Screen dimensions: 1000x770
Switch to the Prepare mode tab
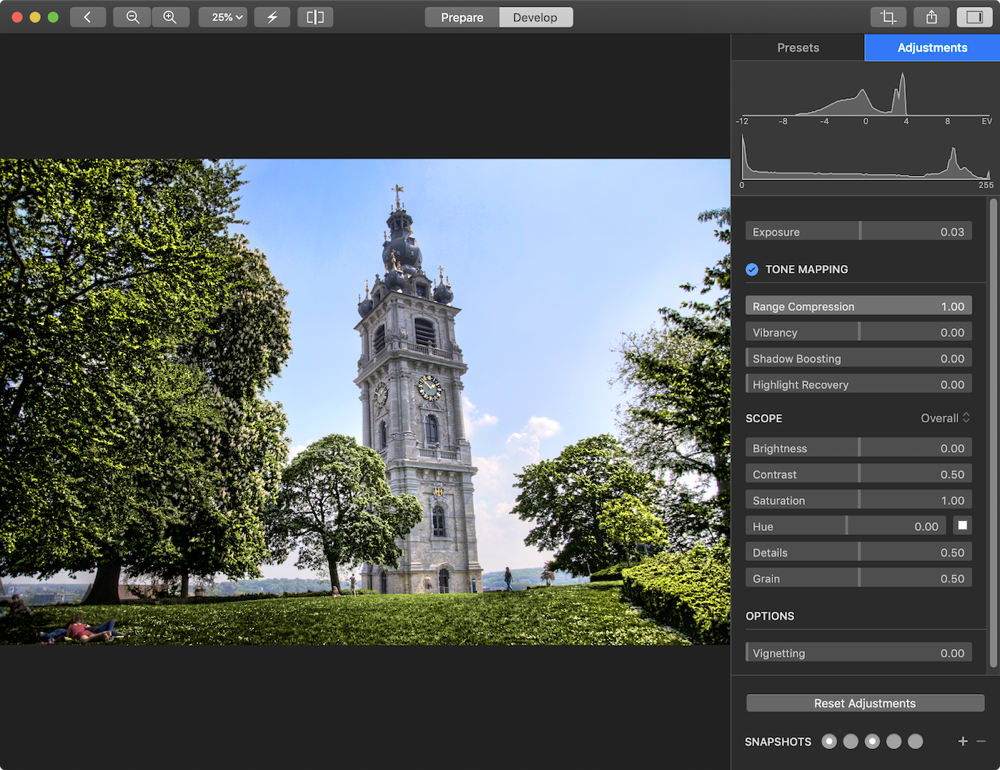(462, 17)
